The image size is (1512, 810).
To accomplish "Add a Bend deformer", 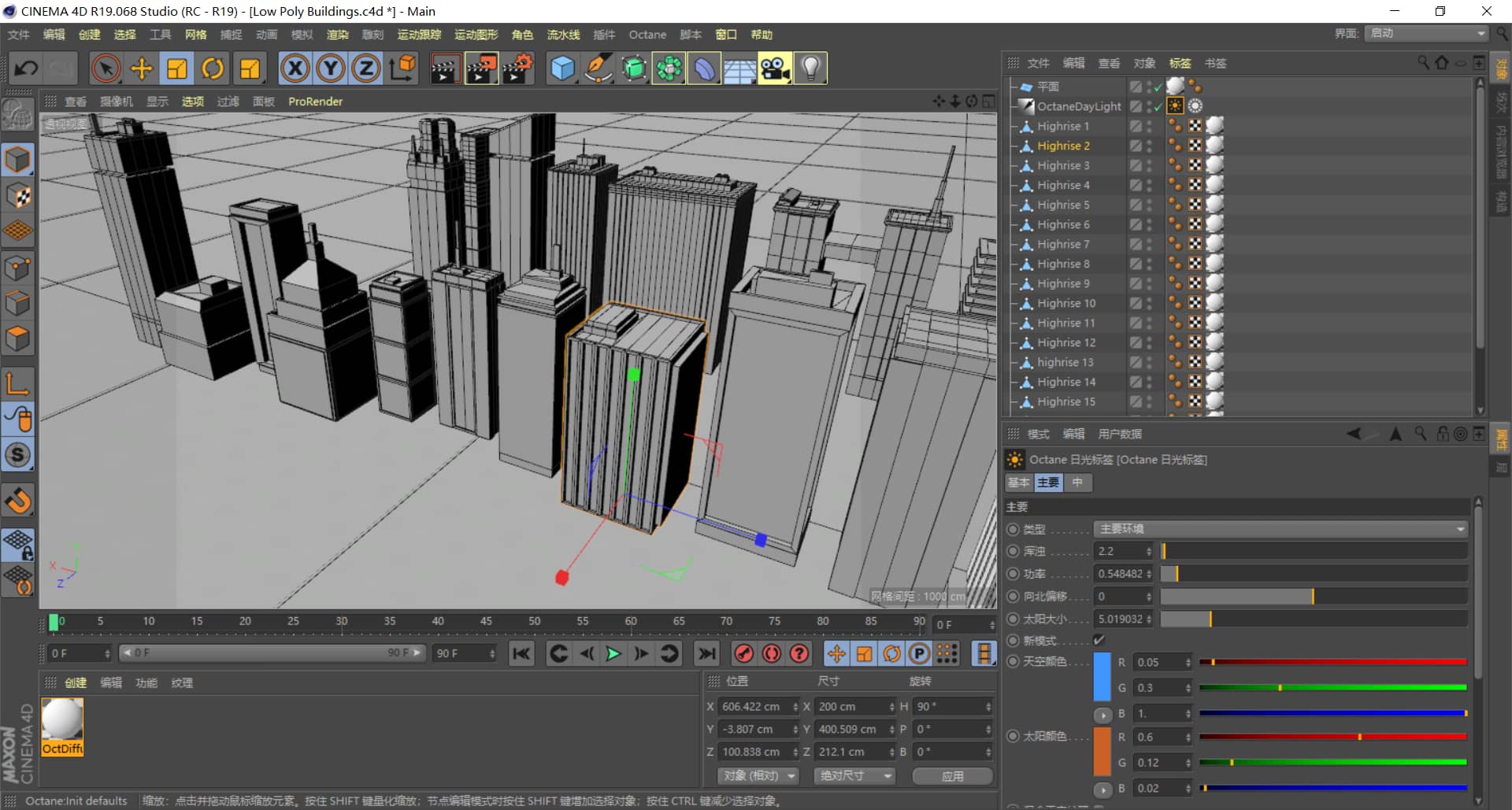I will (704, 68).
